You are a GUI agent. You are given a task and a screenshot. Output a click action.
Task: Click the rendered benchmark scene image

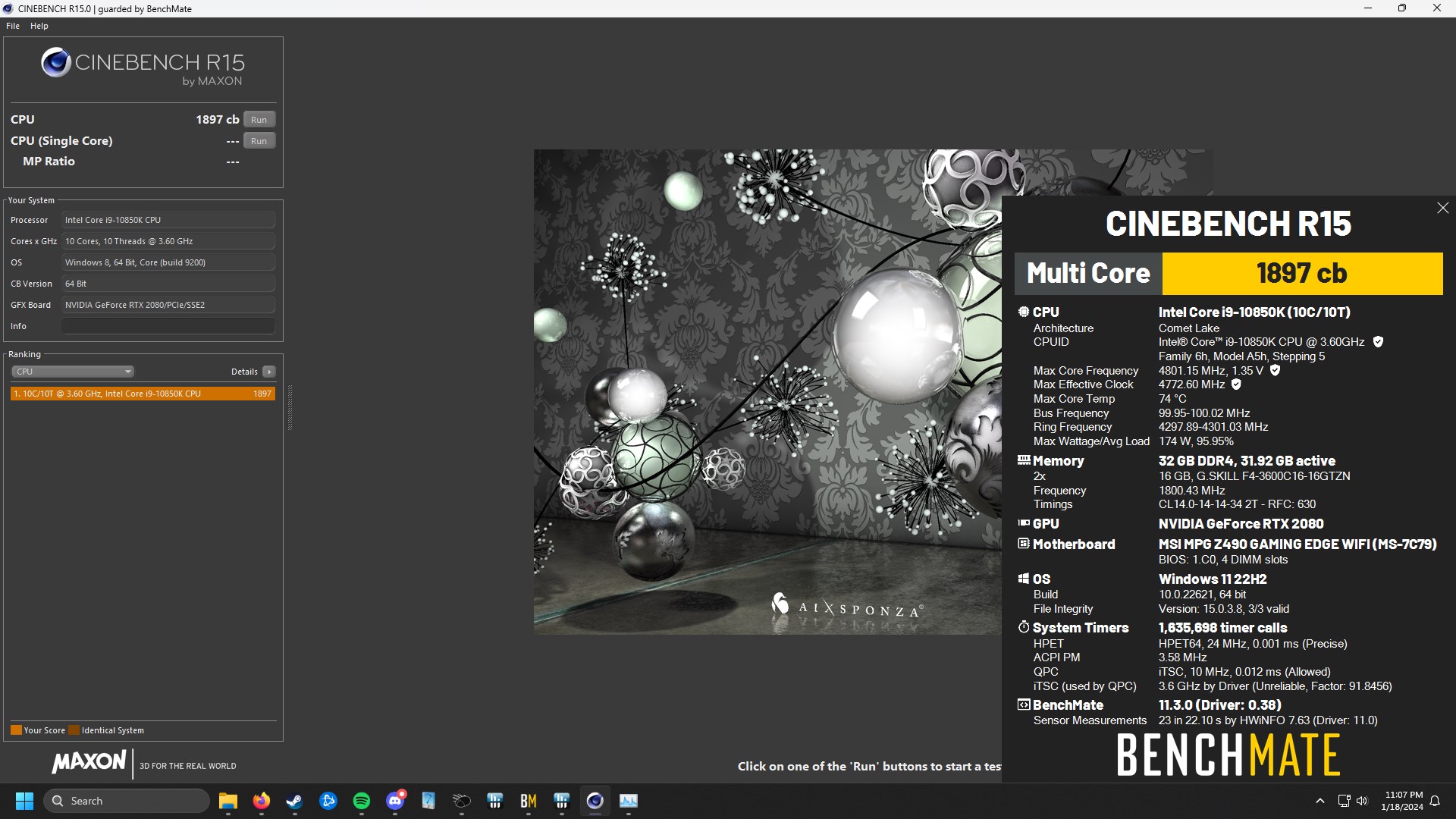[x=767, y=391]
